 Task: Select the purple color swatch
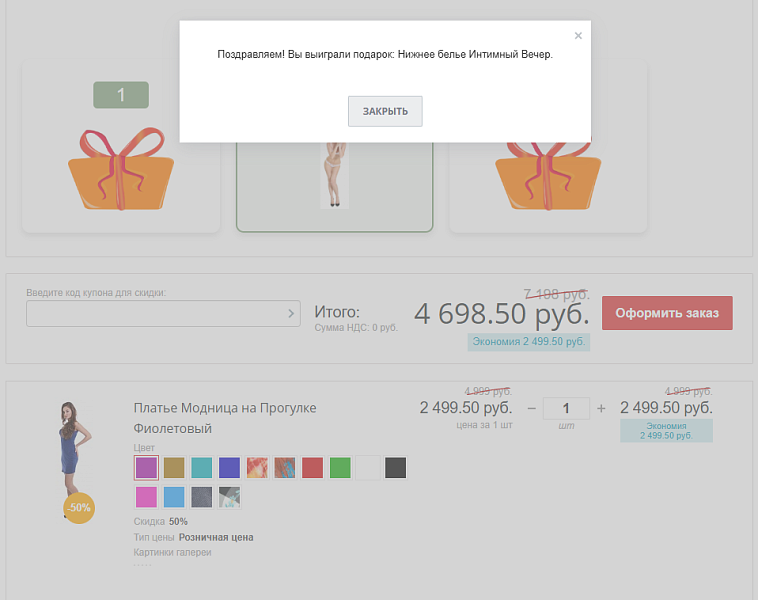146,467
